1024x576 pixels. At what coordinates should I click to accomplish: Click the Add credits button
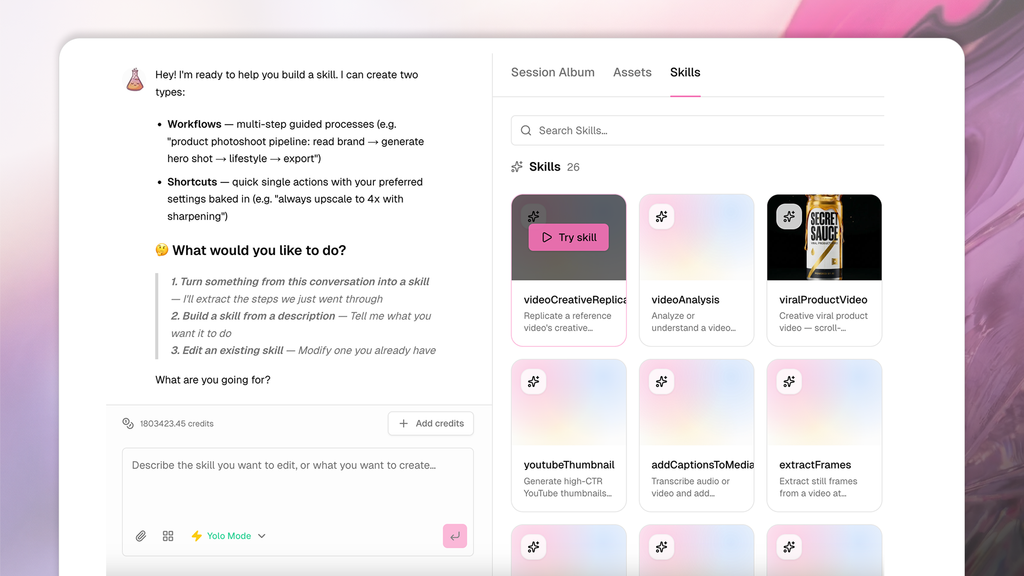(x=430, y=423)
